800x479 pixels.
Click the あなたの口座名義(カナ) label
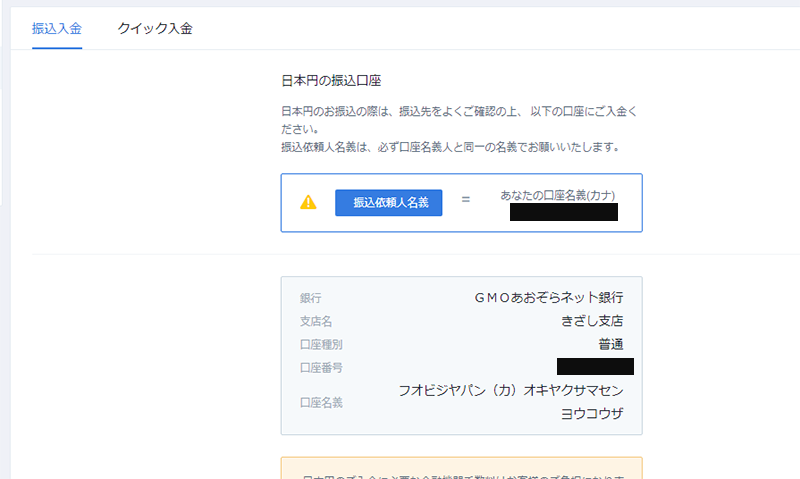point(557,195)
